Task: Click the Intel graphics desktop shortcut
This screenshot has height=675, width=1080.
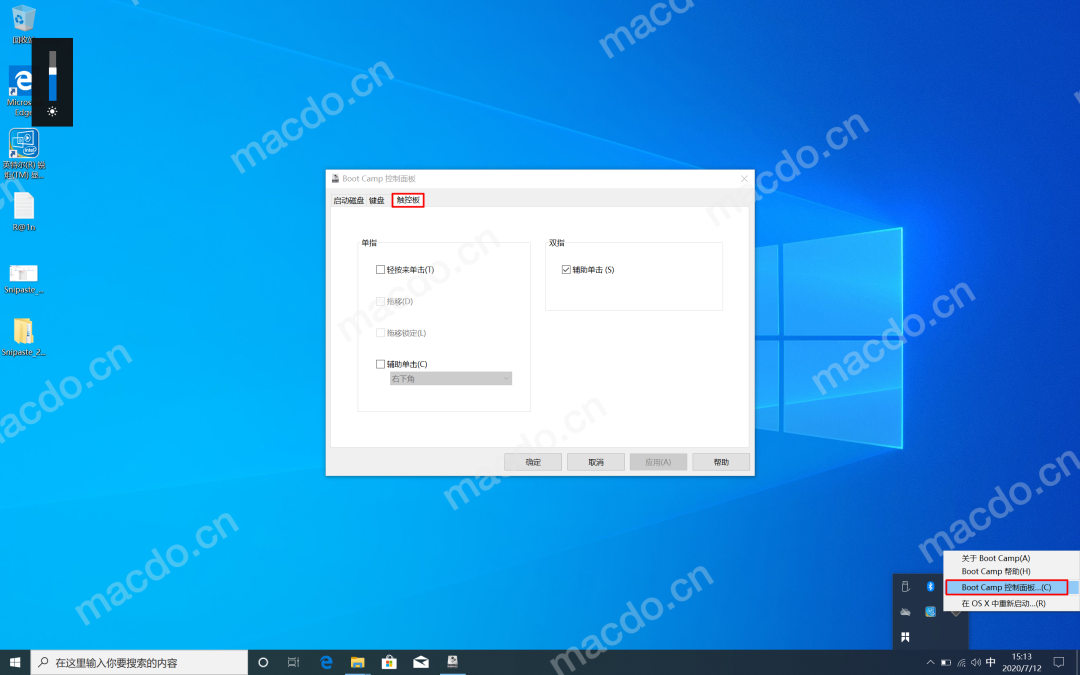Action: (23, 143)
